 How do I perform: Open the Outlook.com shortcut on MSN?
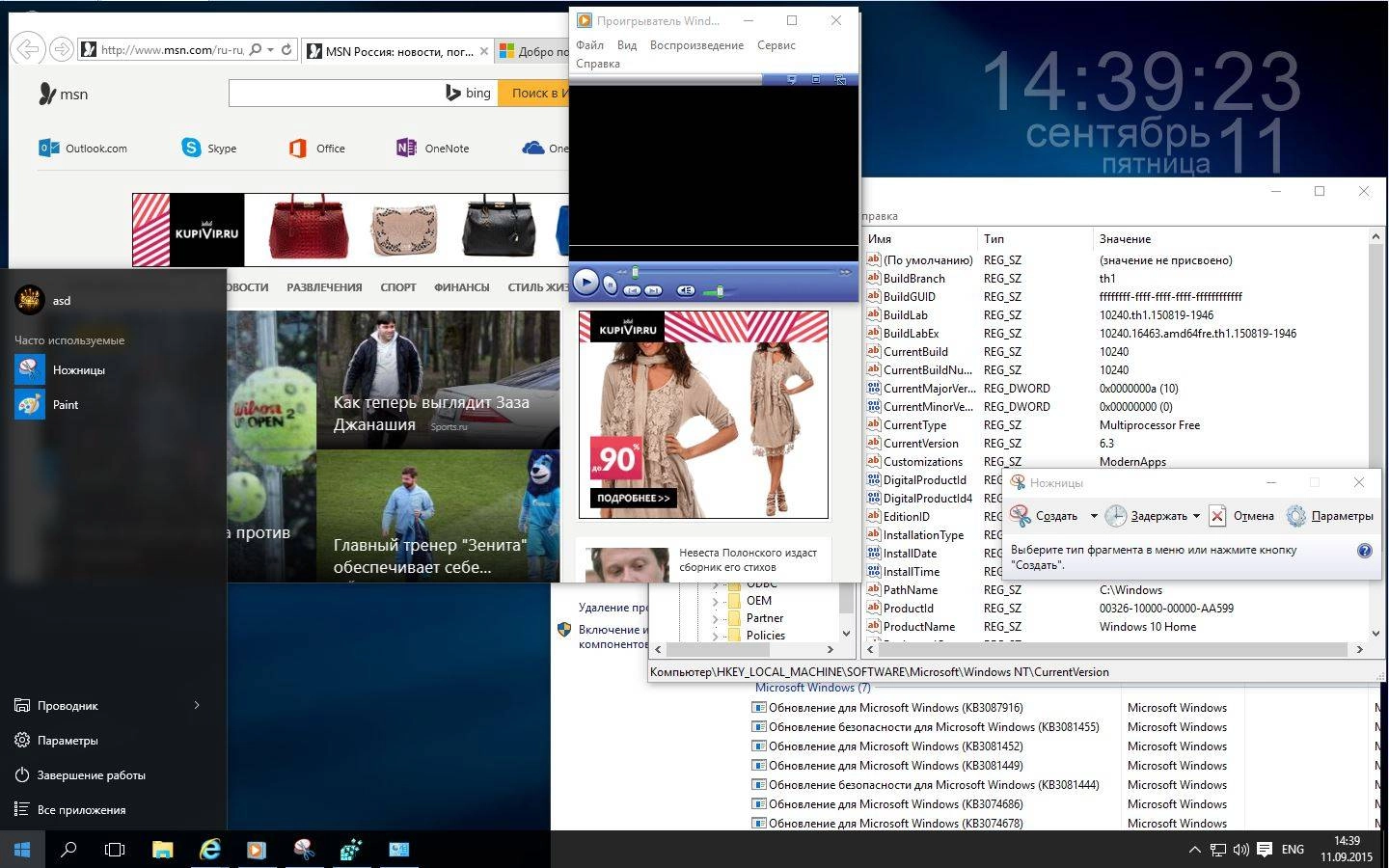[x=83, y=149]
